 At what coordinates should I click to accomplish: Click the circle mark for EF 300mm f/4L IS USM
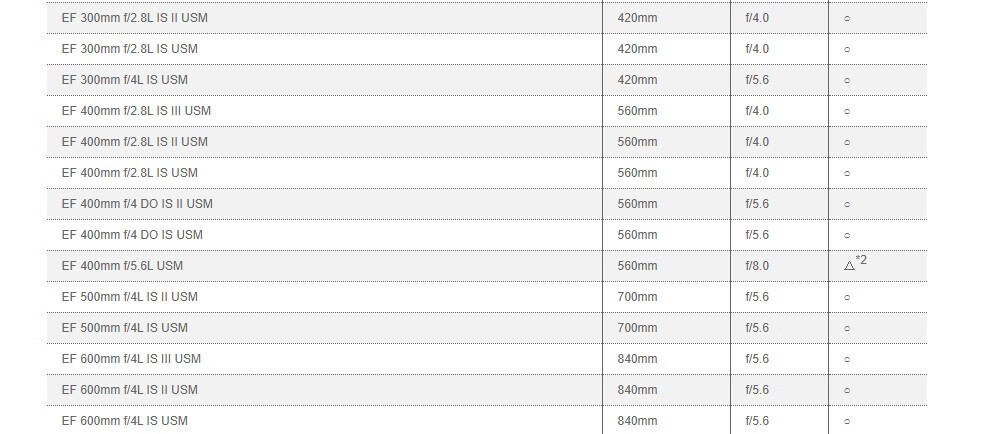[x=847, y=80]
